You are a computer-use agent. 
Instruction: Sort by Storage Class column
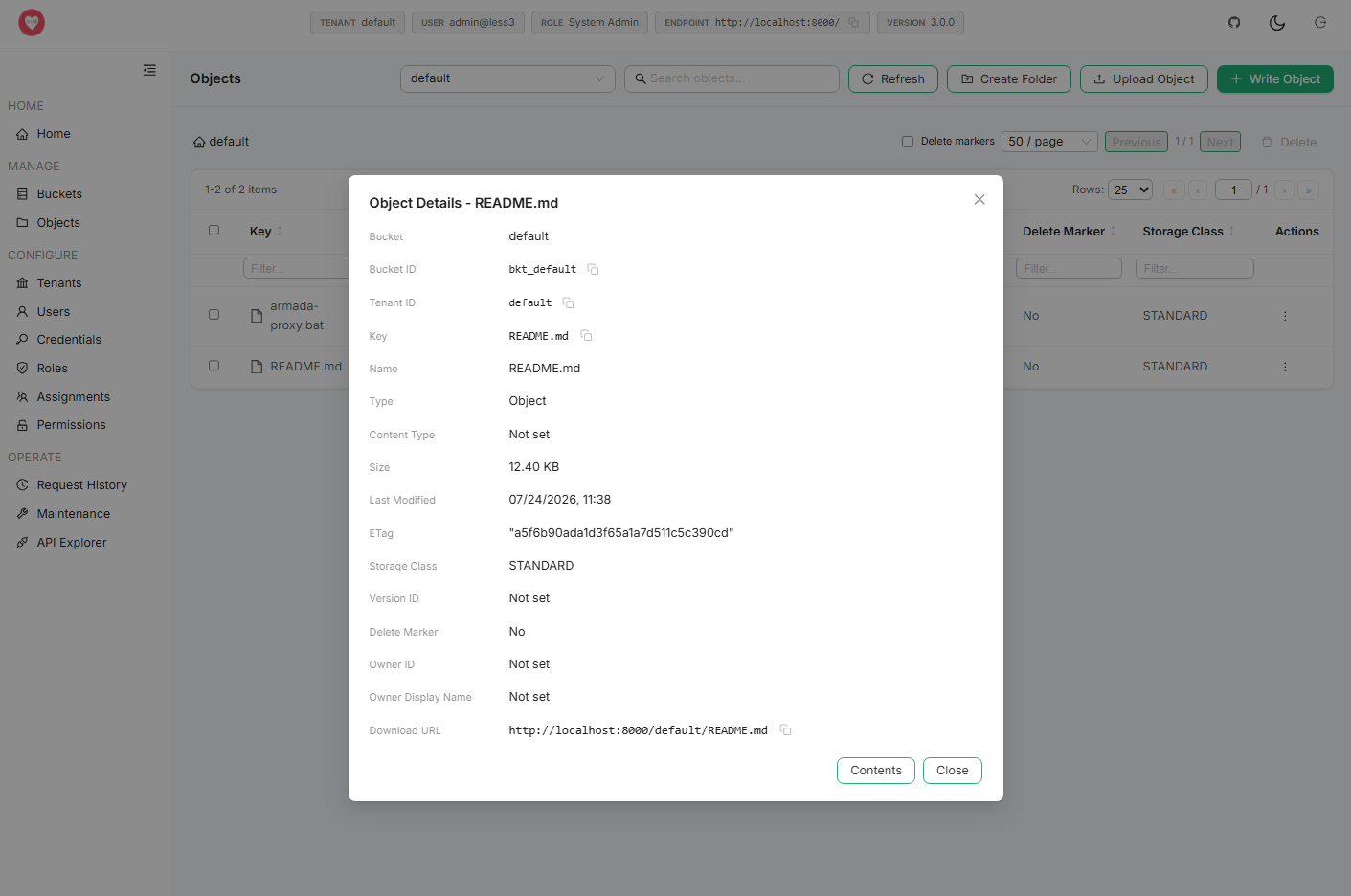(x=1231, y=231)
